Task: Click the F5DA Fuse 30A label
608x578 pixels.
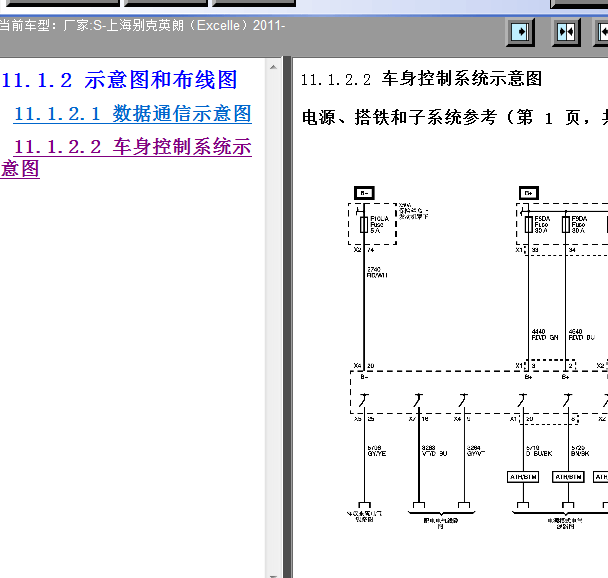Action: (542, 224)
